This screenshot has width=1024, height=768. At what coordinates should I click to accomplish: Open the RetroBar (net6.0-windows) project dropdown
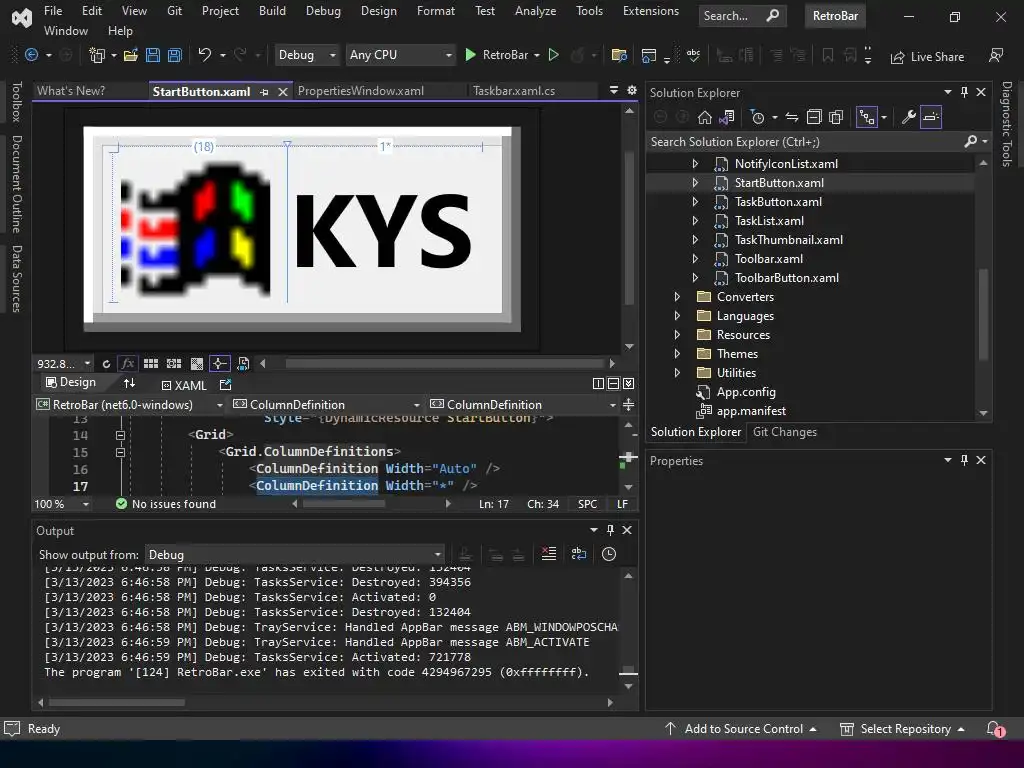129,405
